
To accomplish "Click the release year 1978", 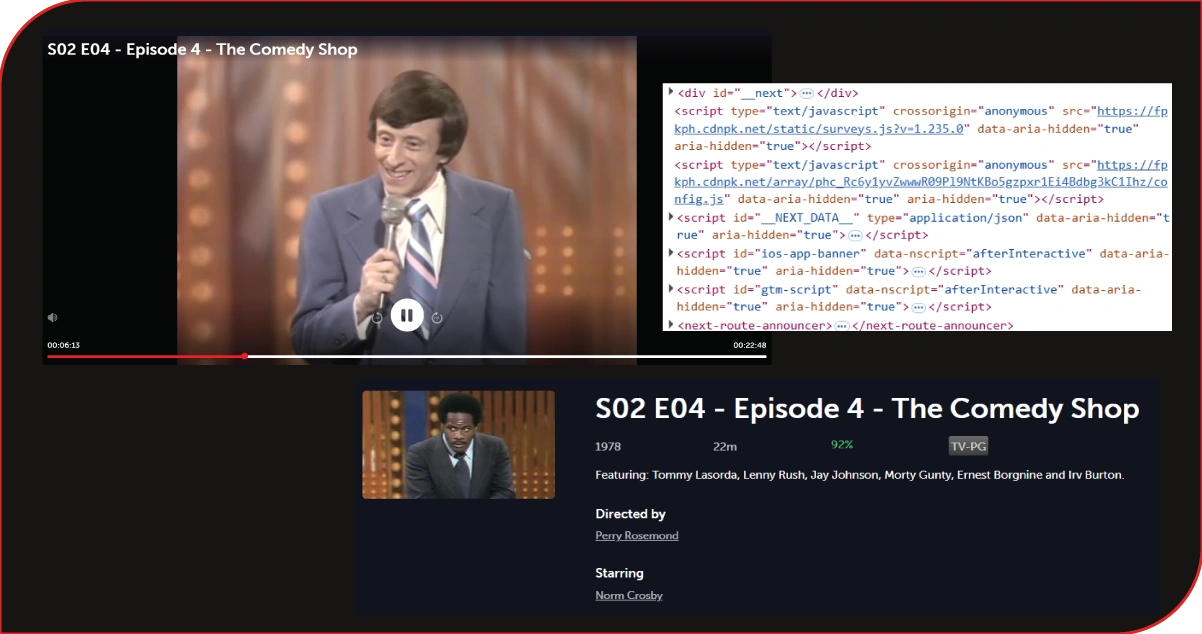I will 608,446.
